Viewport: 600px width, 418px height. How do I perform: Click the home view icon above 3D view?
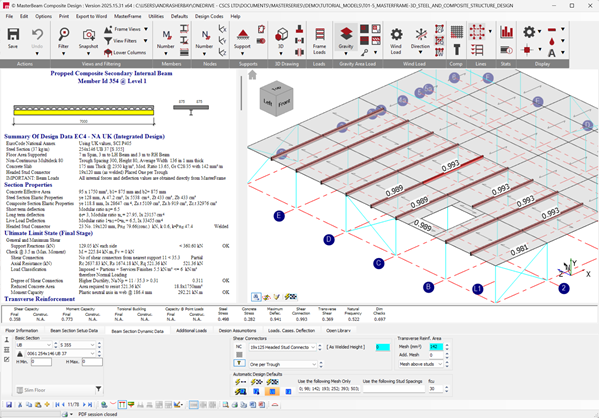[252, 75]
